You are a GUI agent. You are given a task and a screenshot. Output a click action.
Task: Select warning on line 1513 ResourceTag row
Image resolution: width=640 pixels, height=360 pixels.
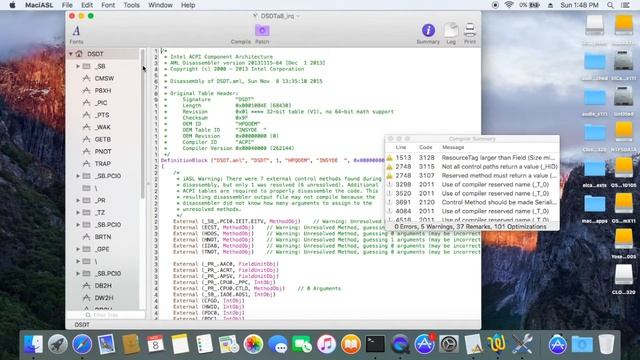coord(472,158)
